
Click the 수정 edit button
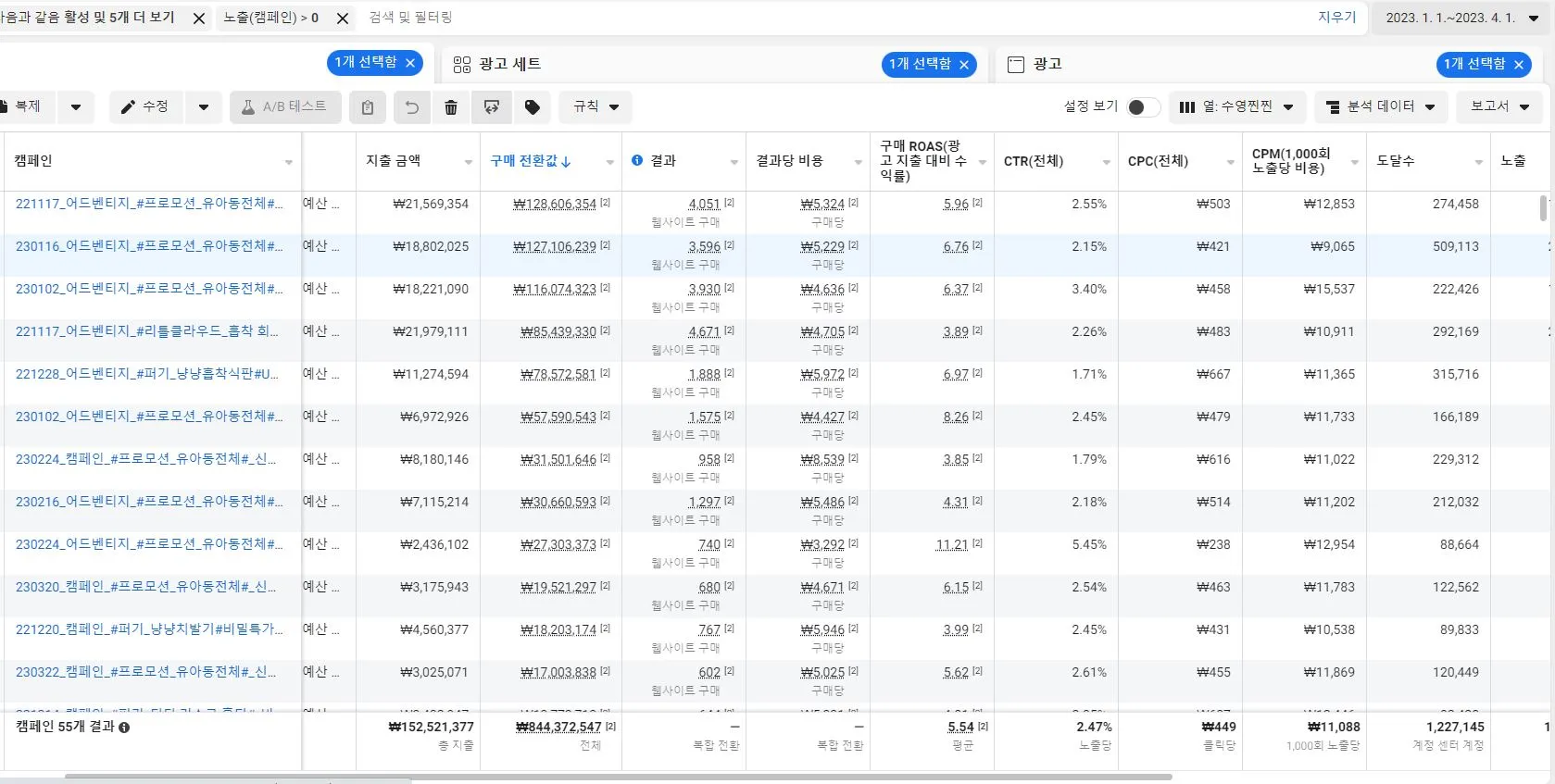(145, 107)
